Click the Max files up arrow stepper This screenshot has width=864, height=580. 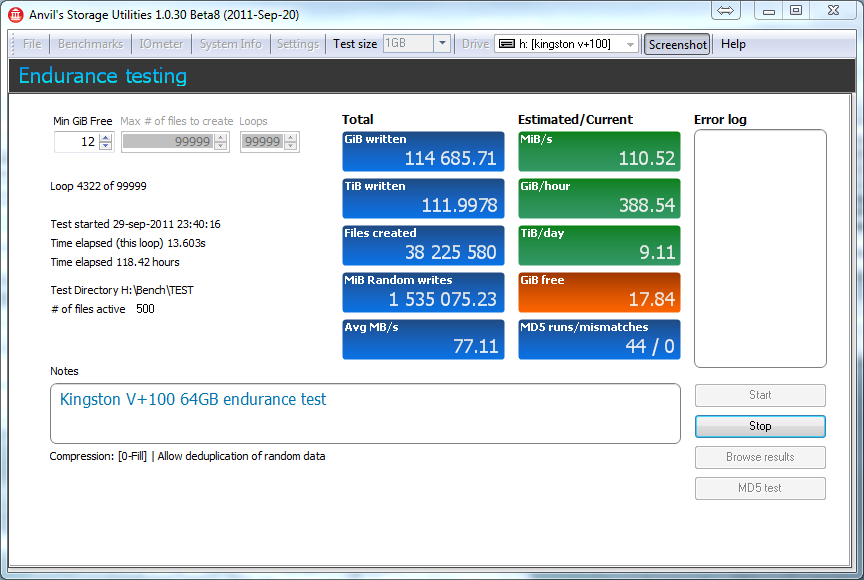221,137
